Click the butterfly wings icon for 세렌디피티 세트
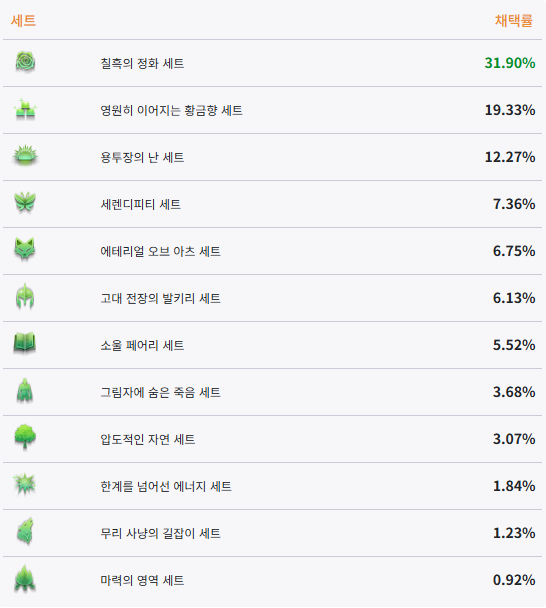Screen dimensions: 546x608 point(25,203)
